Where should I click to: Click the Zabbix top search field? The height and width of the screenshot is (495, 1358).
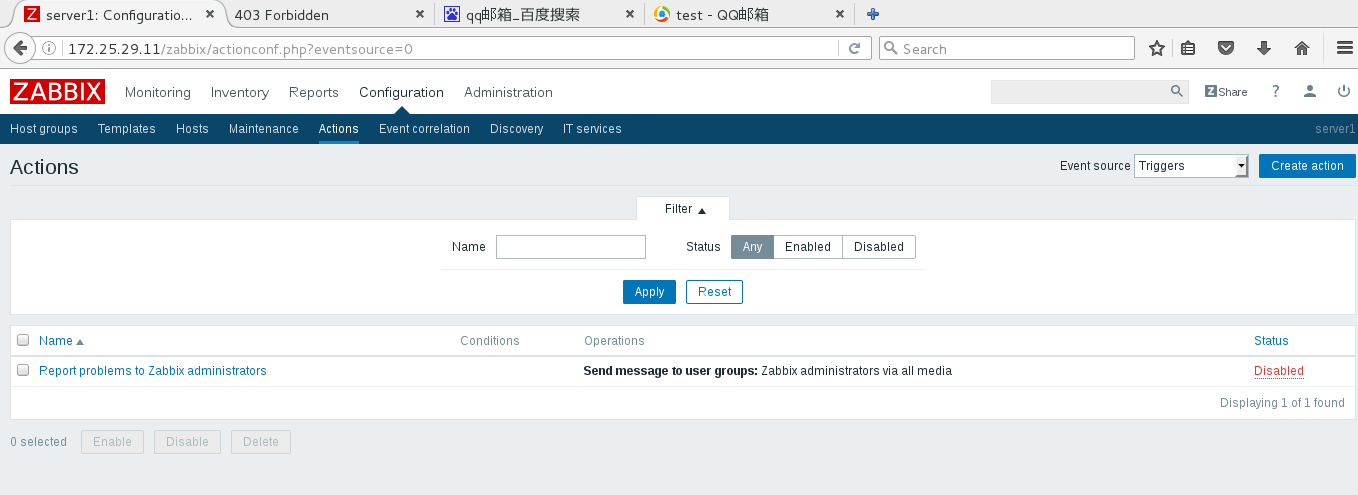click(x=1080, y=92)
